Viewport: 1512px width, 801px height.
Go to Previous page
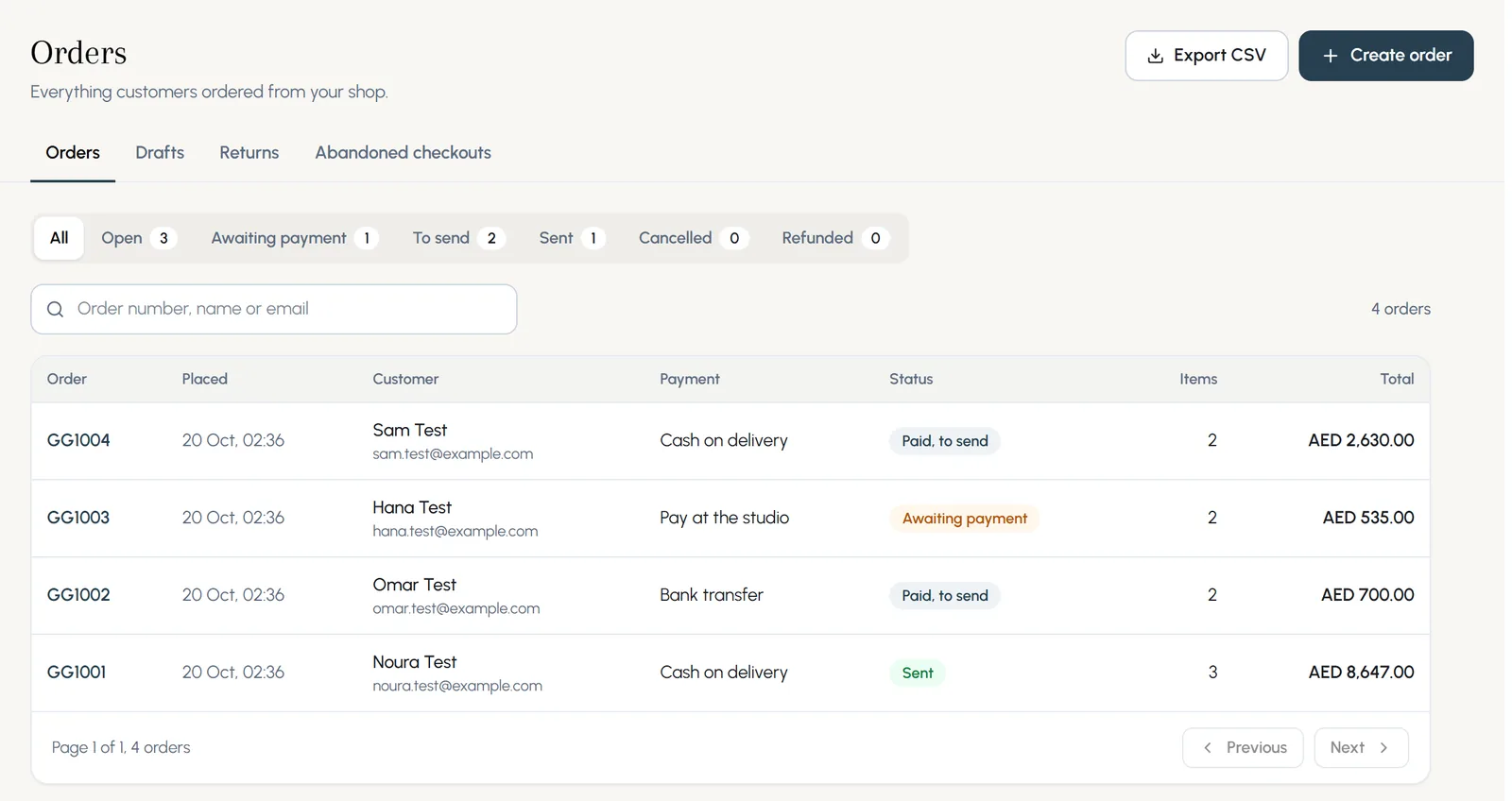point(1243,747)
